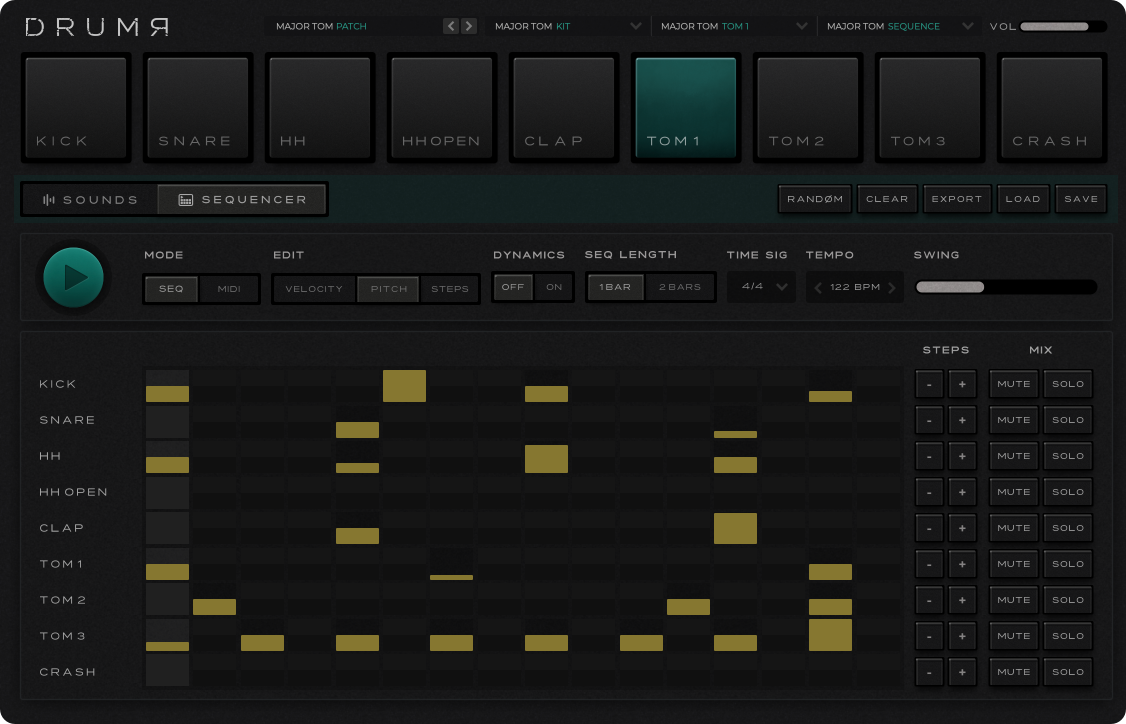Viewport: 1126px width, 724px height.
Task: Solo the KICK track
Action: point(1068,384)
